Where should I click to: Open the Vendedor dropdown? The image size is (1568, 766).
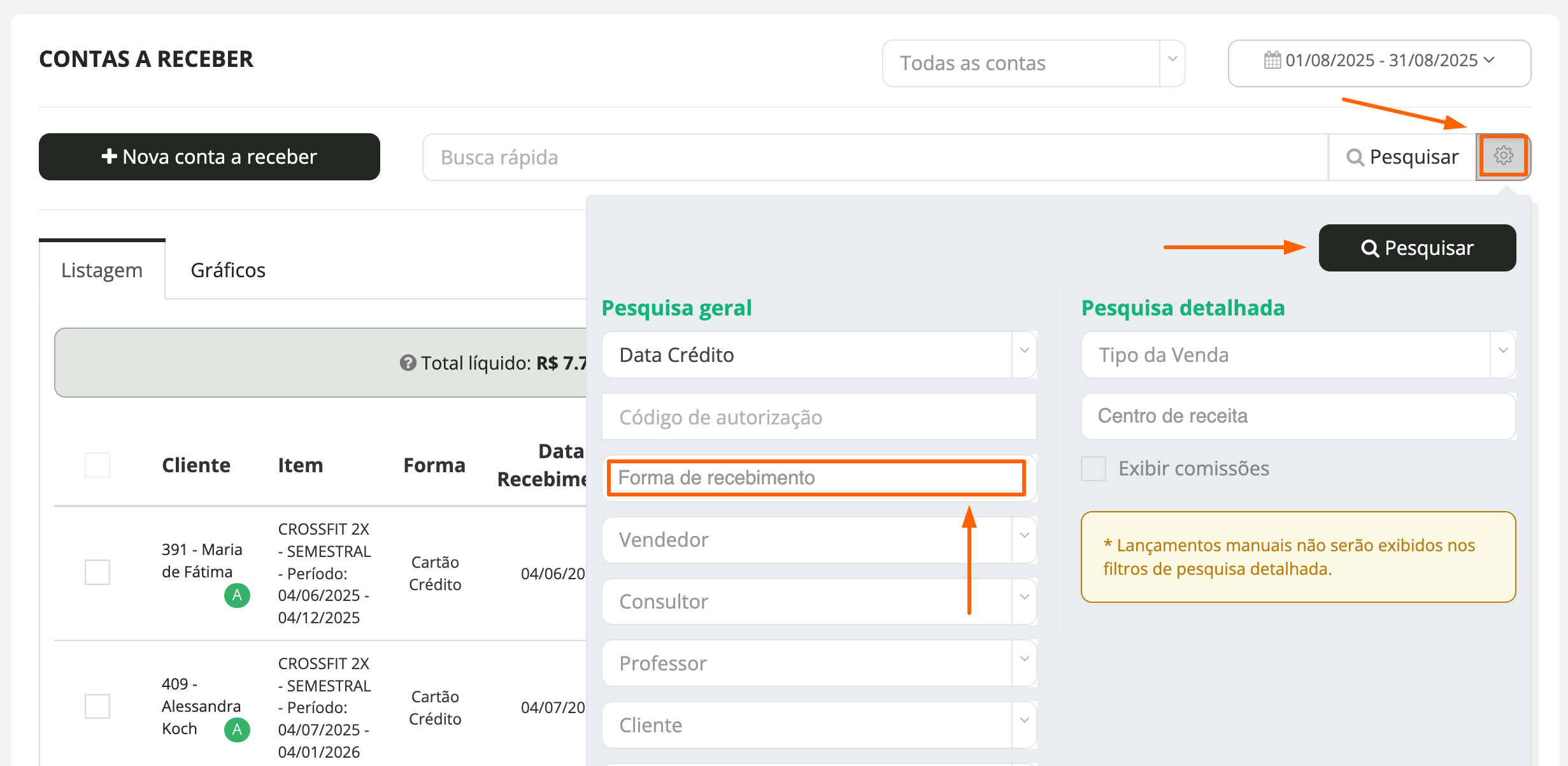(818, 540)
